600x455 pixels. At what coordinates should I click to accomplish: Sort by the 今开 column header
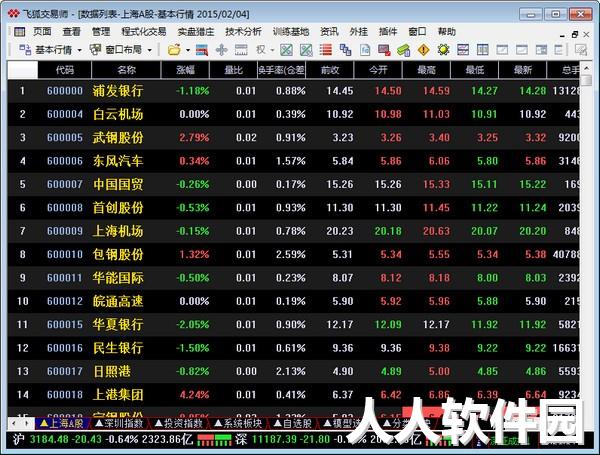(378, 70)
